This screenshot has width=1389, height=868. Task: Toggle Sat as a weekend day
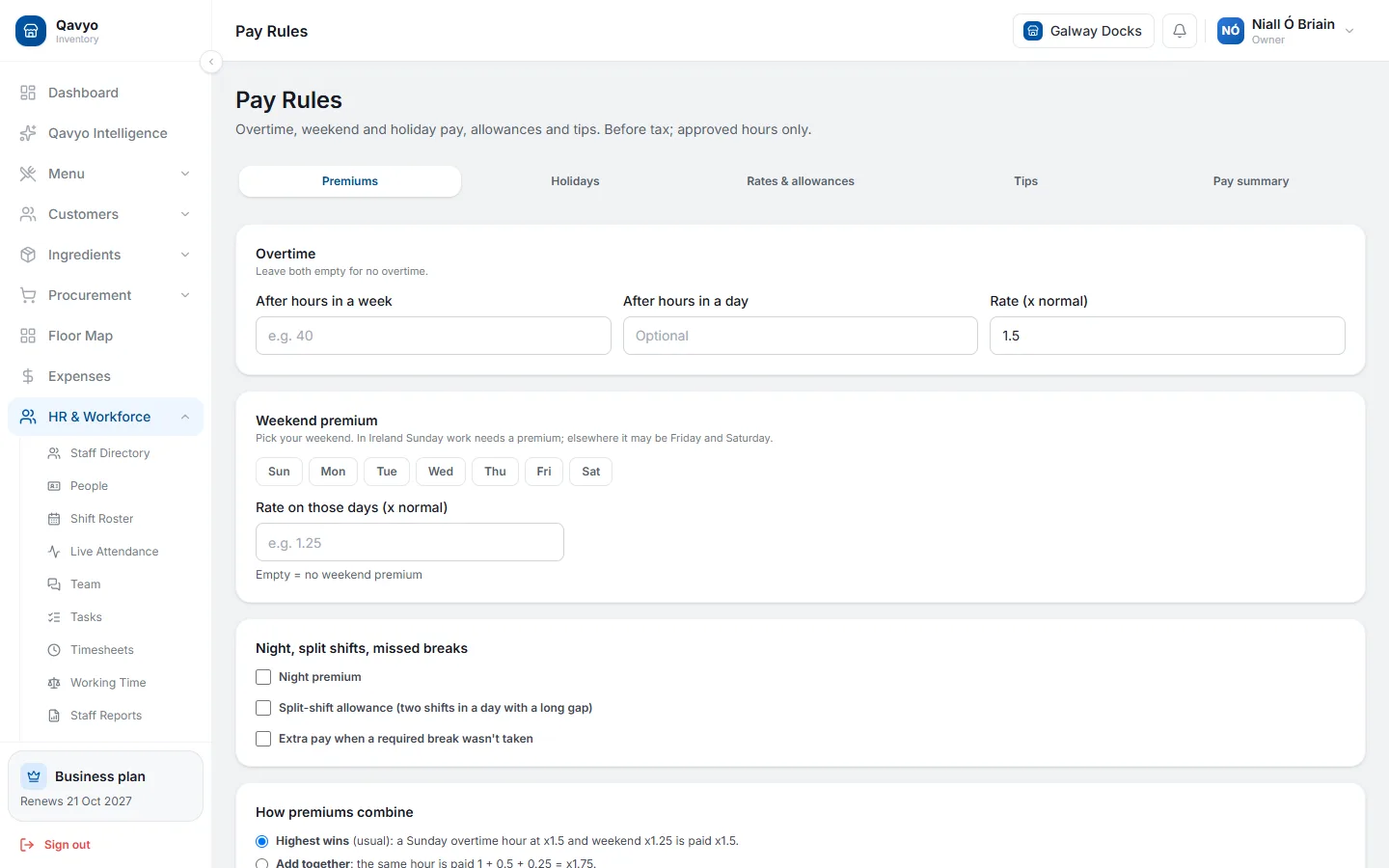(x=591, y=472)
